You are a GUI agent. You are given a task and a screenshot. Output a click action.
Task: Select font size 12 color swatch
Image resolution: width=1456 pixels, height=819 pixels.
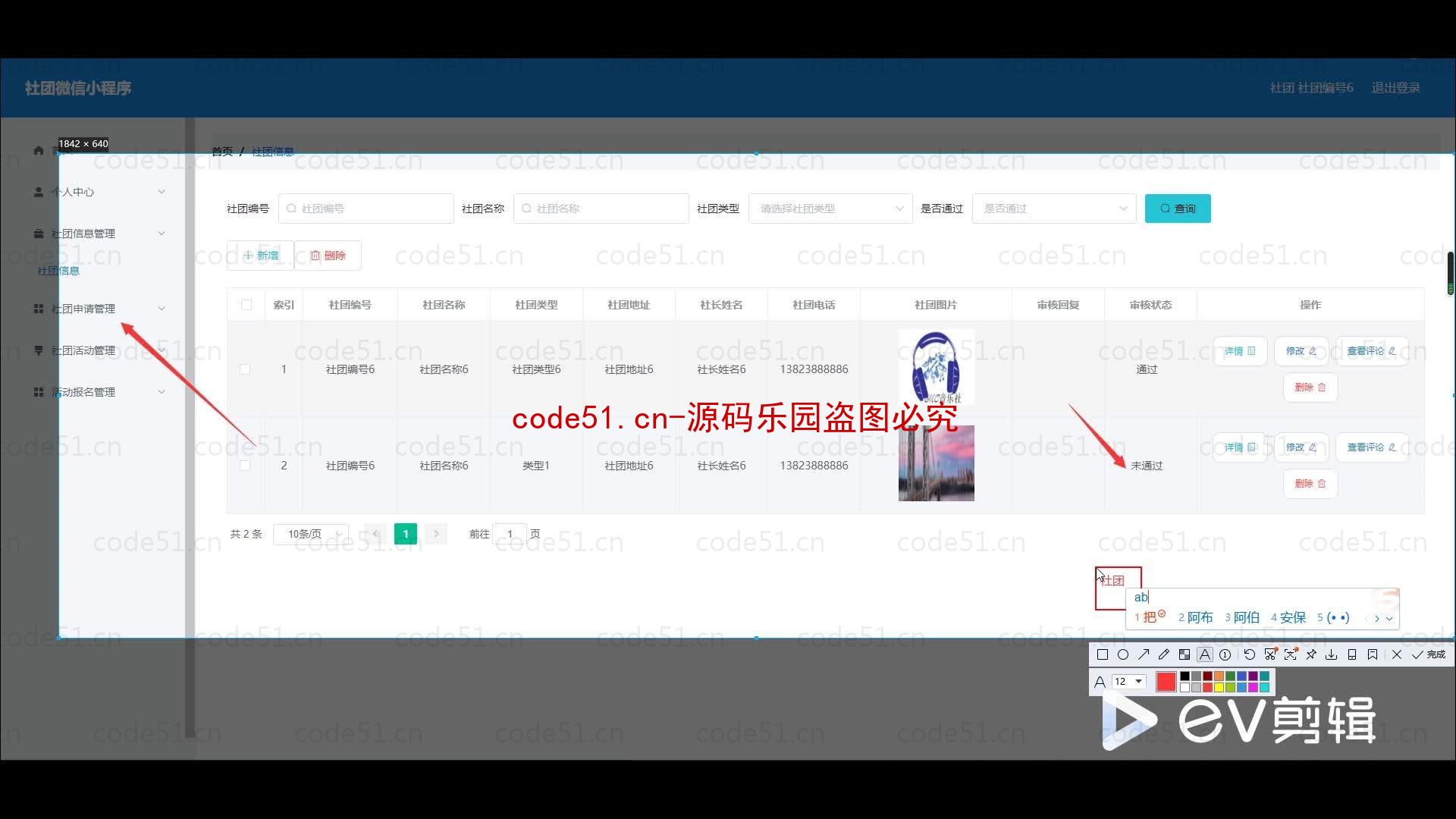pyautogui.click(x=1163, y=682)
